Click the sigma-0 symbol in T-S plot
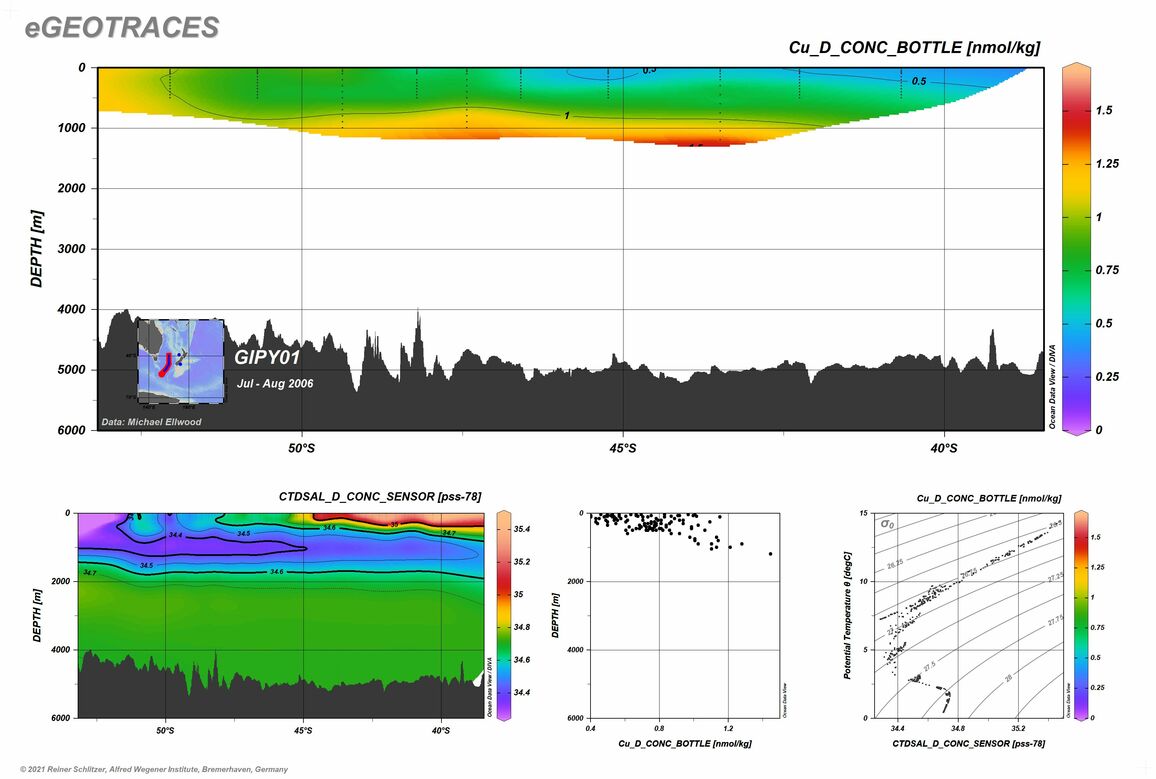 [x=886, y=523]
